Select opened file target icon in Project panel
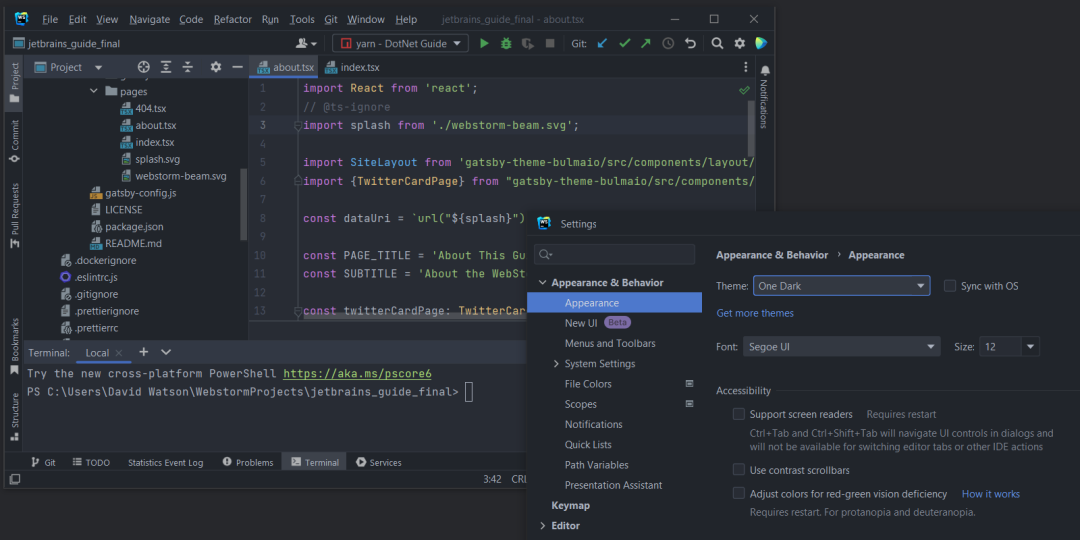 143,67
